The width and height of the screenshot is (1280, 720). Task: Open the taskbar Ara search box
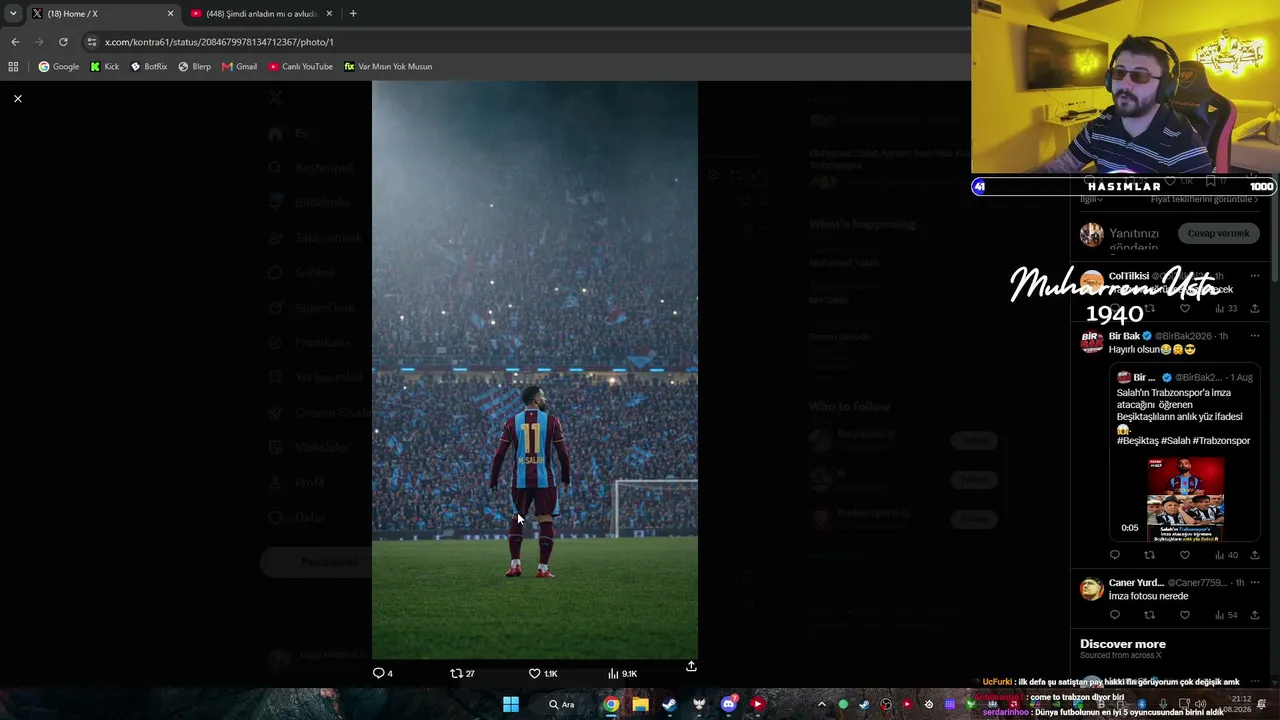561,704
